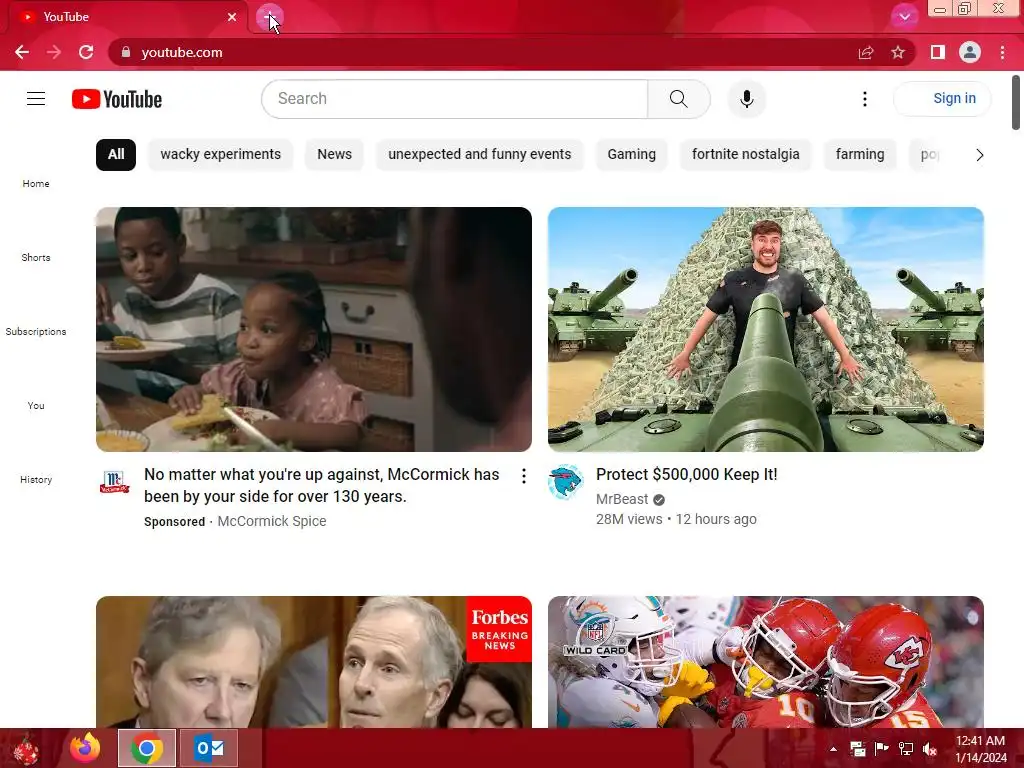Click the Sign in button
The image size is (1024, 768).
[942, 99]
